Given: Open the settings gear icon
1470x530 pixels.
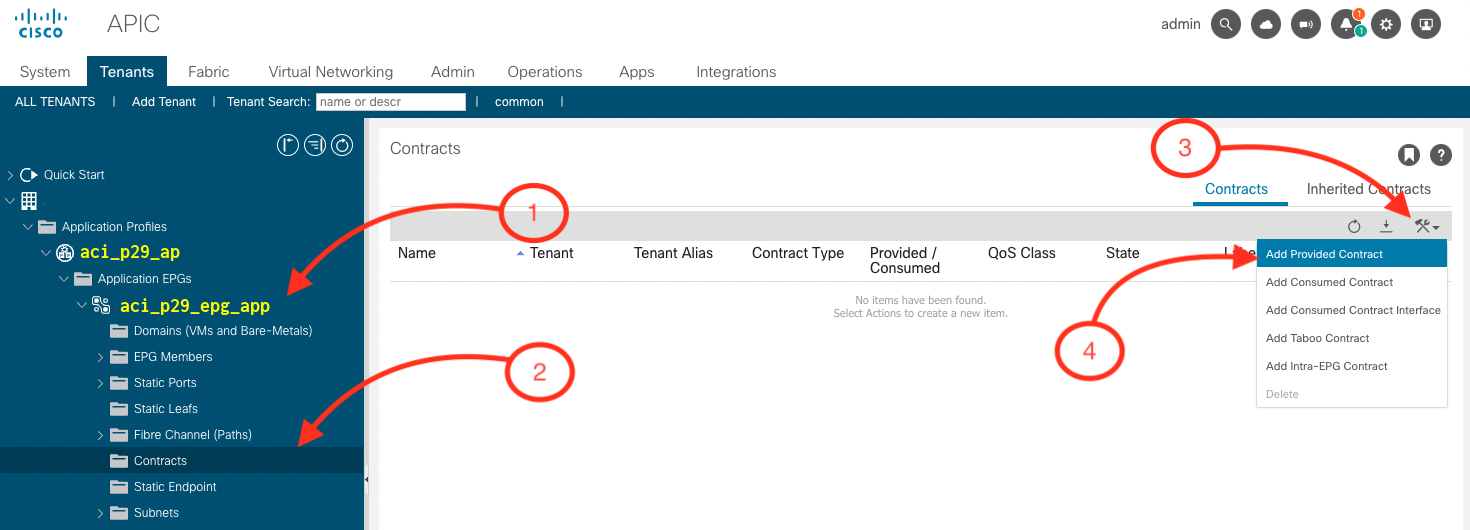Looking at the screenshot, I should pos(1386,25).
